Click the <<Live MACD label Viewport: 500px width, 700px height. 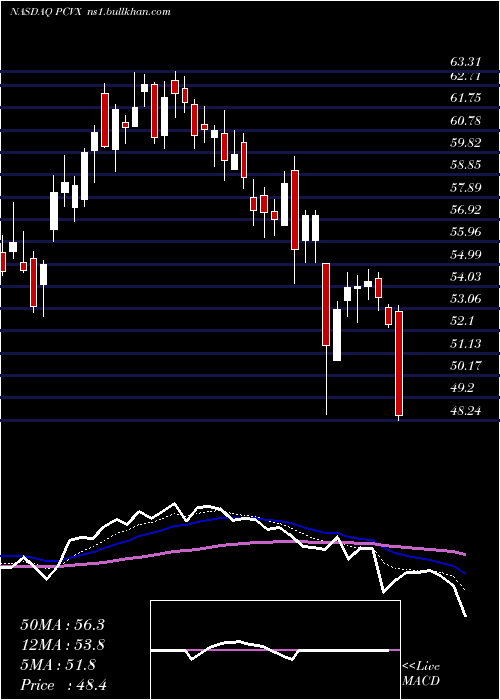click(x=421, y=673)
